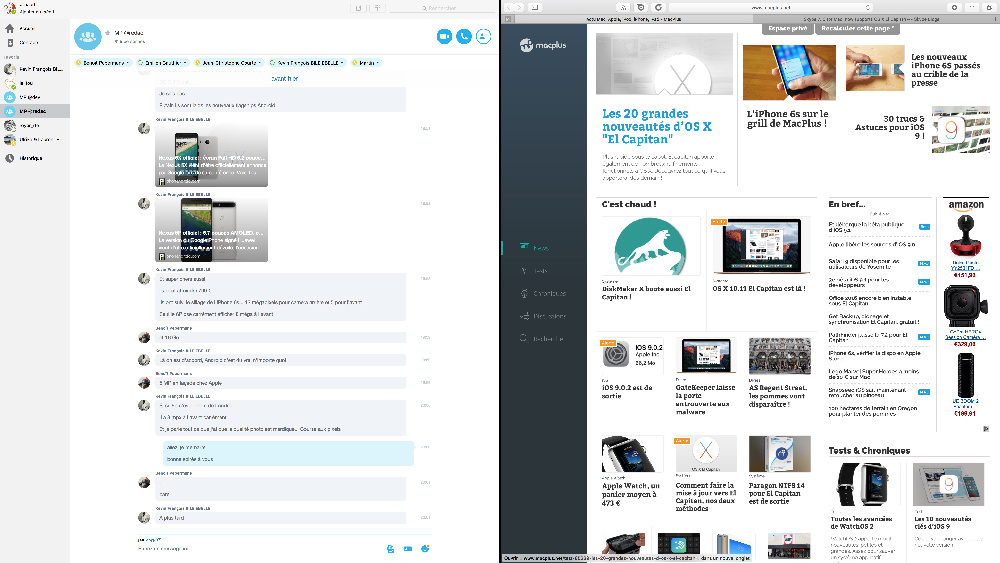The image size is (1000, 563).
Task: Click the Amazon logo in the ad
Action: point(966,205)
